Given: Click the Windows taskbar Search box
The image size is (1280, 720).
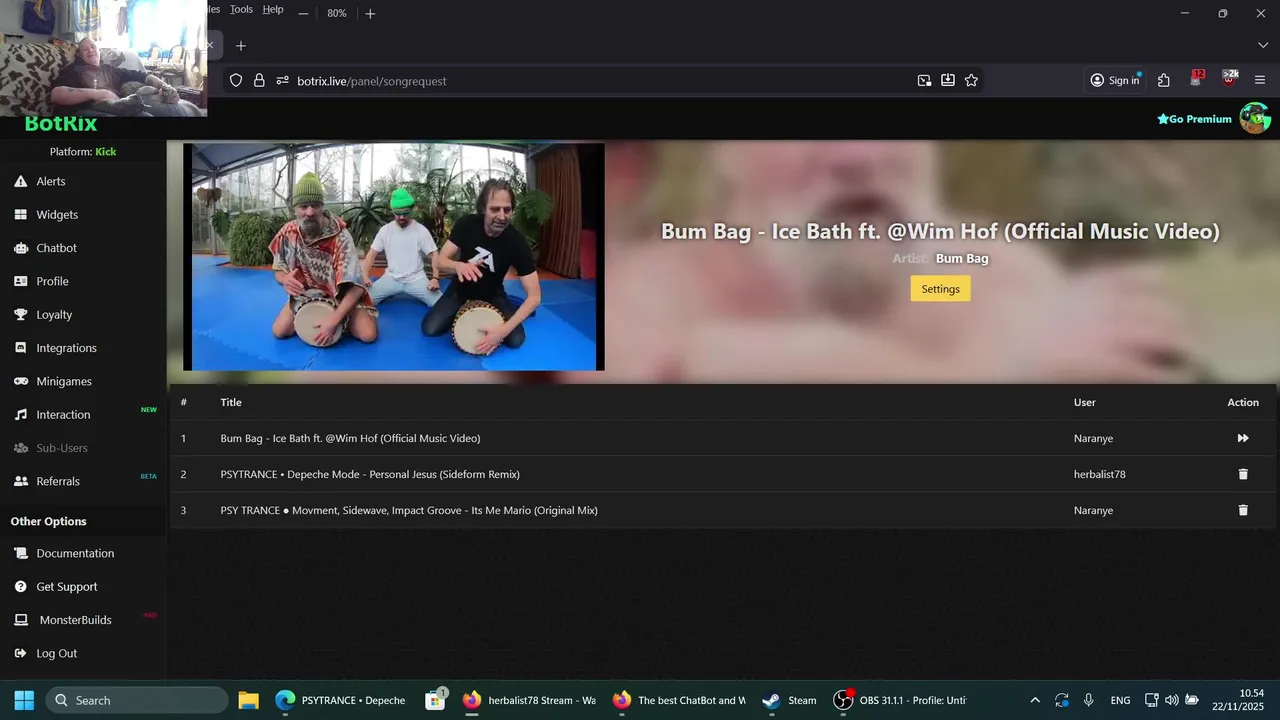Looking at the screenshot, I should [x=137, y=700].
